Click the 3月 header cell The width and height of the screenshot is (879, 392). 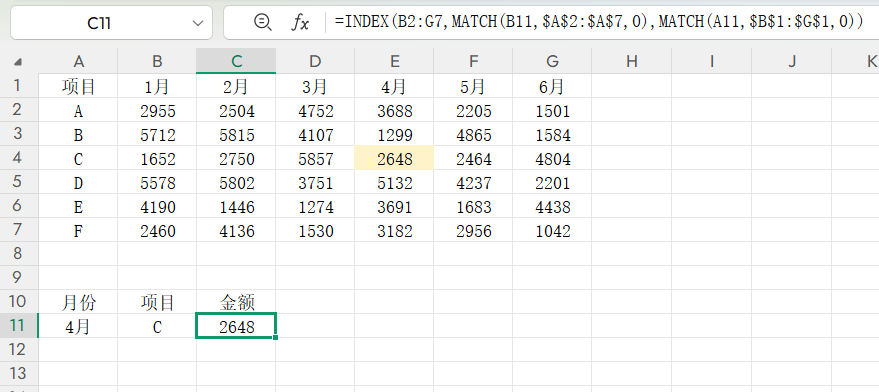coord(315,86)
